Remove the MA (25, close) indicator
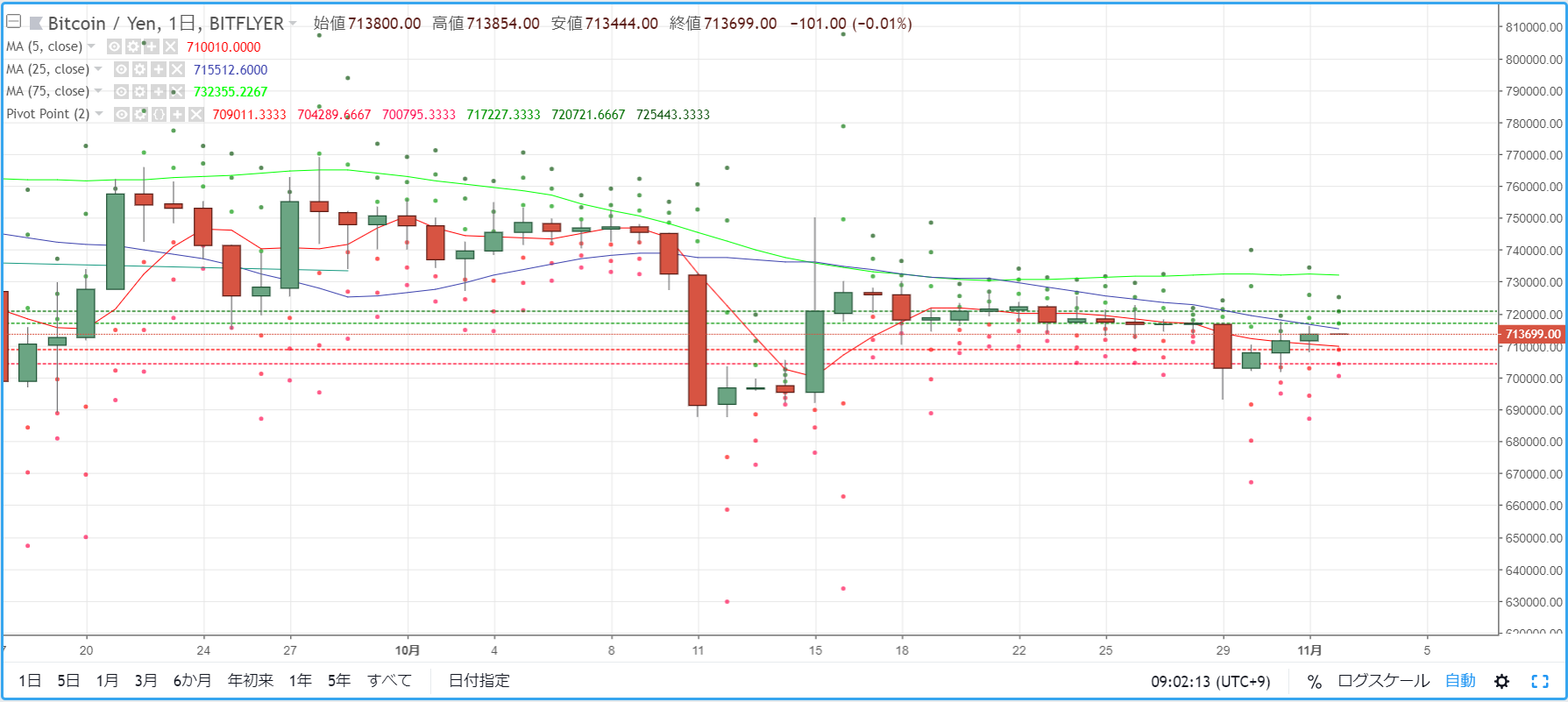This screenshot has width=1568, height=702. click(x=177, y=69)
